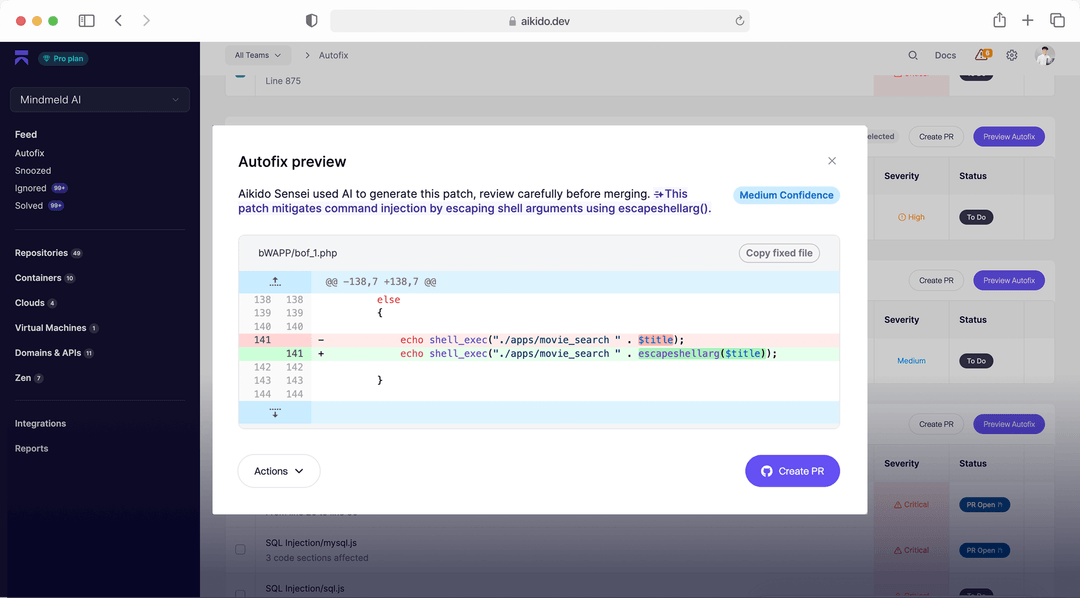The width and height of the screenshot is (1080, 598).
Task: Open the Actions dropdown in the dialog
Action: tap(278, 470)
